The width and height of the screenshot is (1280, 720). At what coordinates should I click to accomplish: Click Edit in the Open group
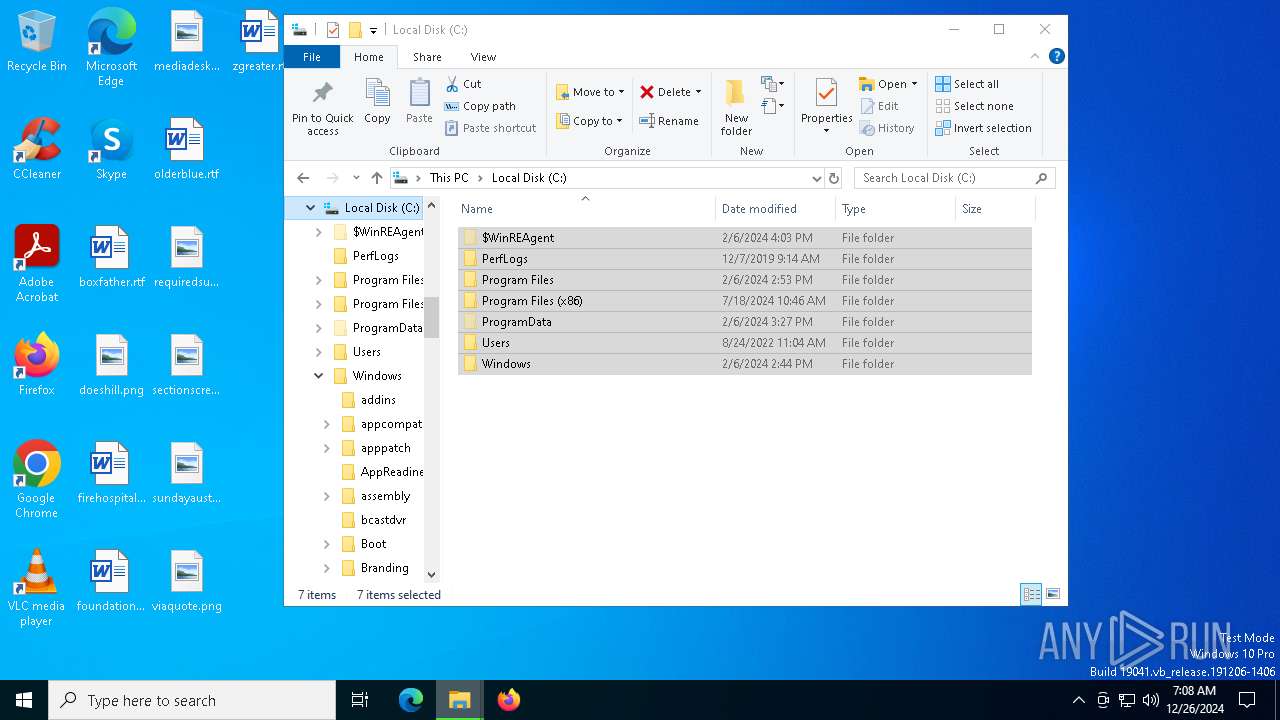click(879, 106)
